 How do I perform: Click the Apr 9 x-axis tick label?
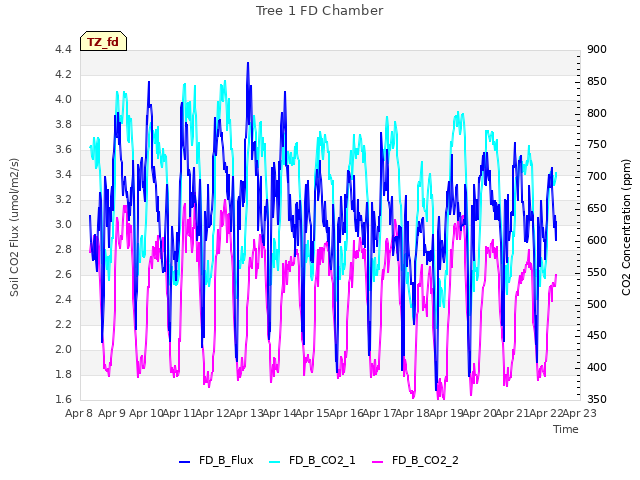pos(112,413)
